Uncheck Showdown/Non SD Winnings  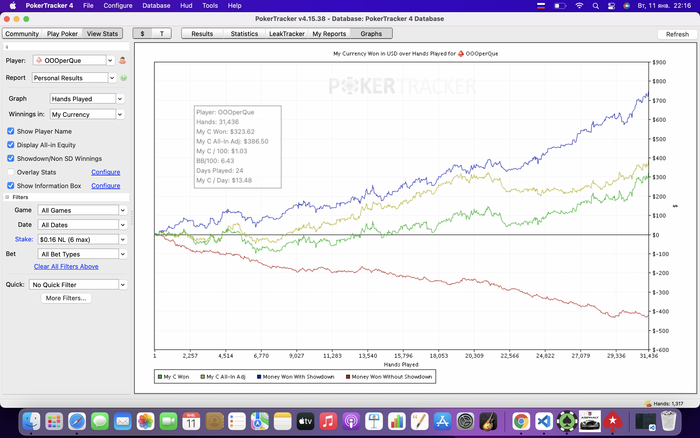tap(11, 159)
